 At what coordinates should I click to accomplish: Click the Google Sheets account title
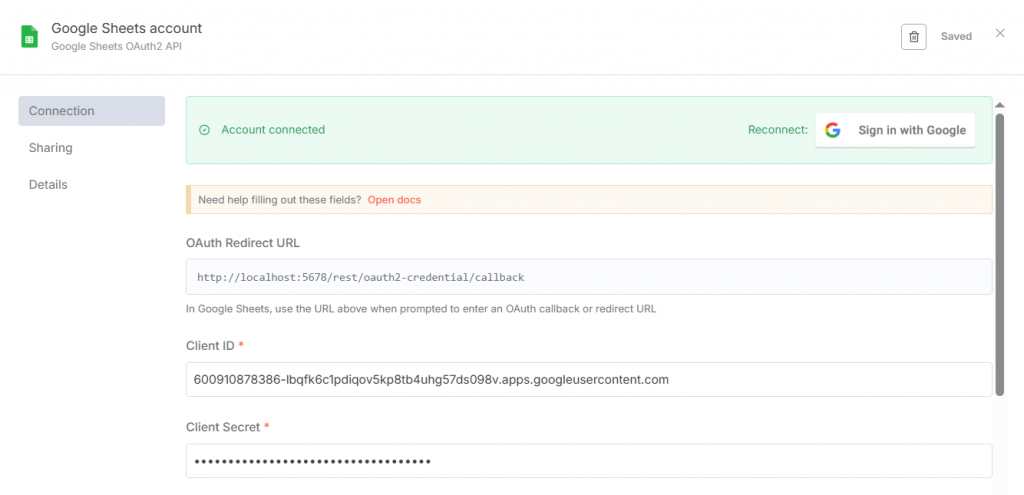127,28
